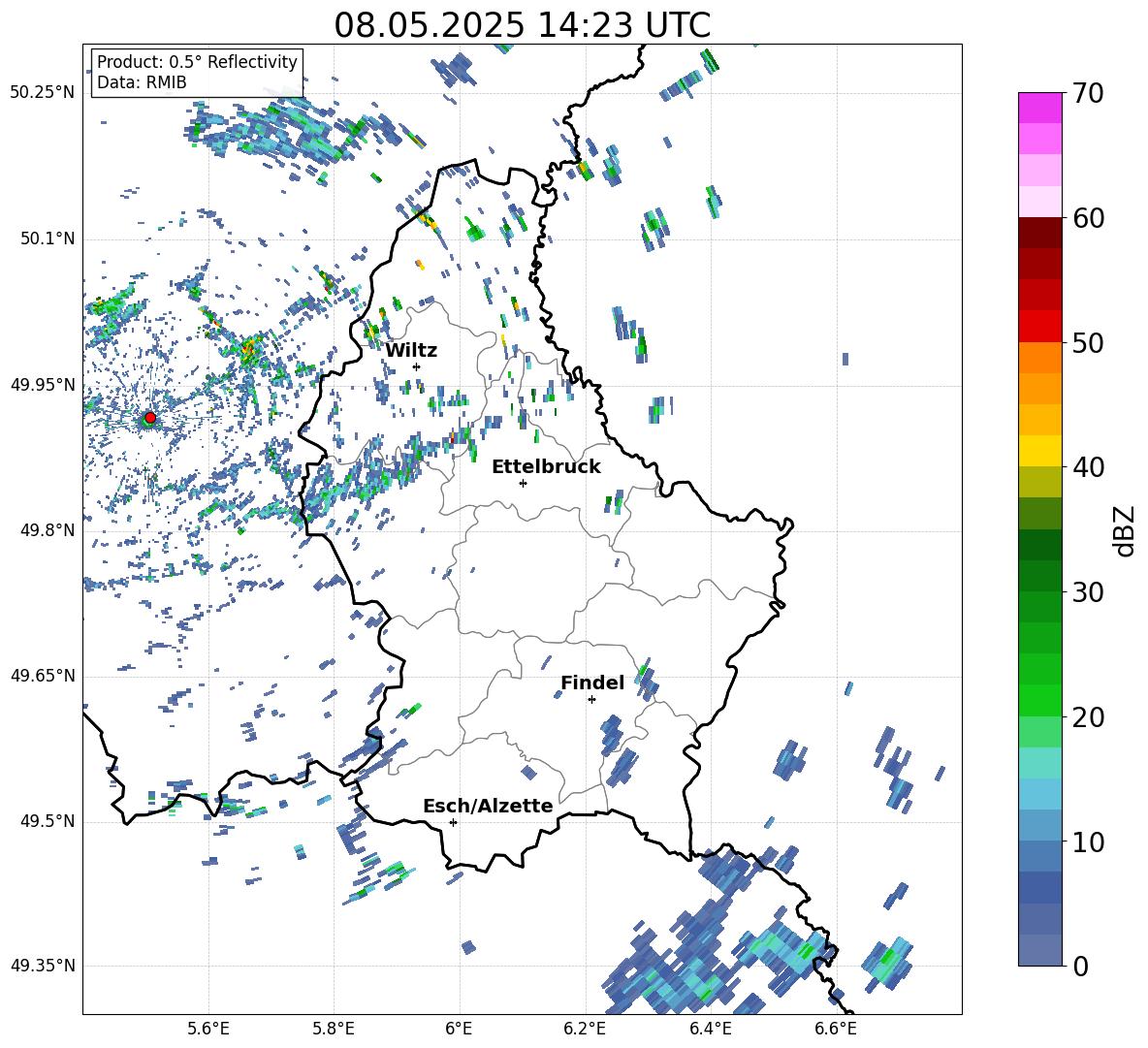Screen dimensions: 1148x1048
Task: Pick the light blue swatch above 10 dBZ
Action: (1039, 793)
